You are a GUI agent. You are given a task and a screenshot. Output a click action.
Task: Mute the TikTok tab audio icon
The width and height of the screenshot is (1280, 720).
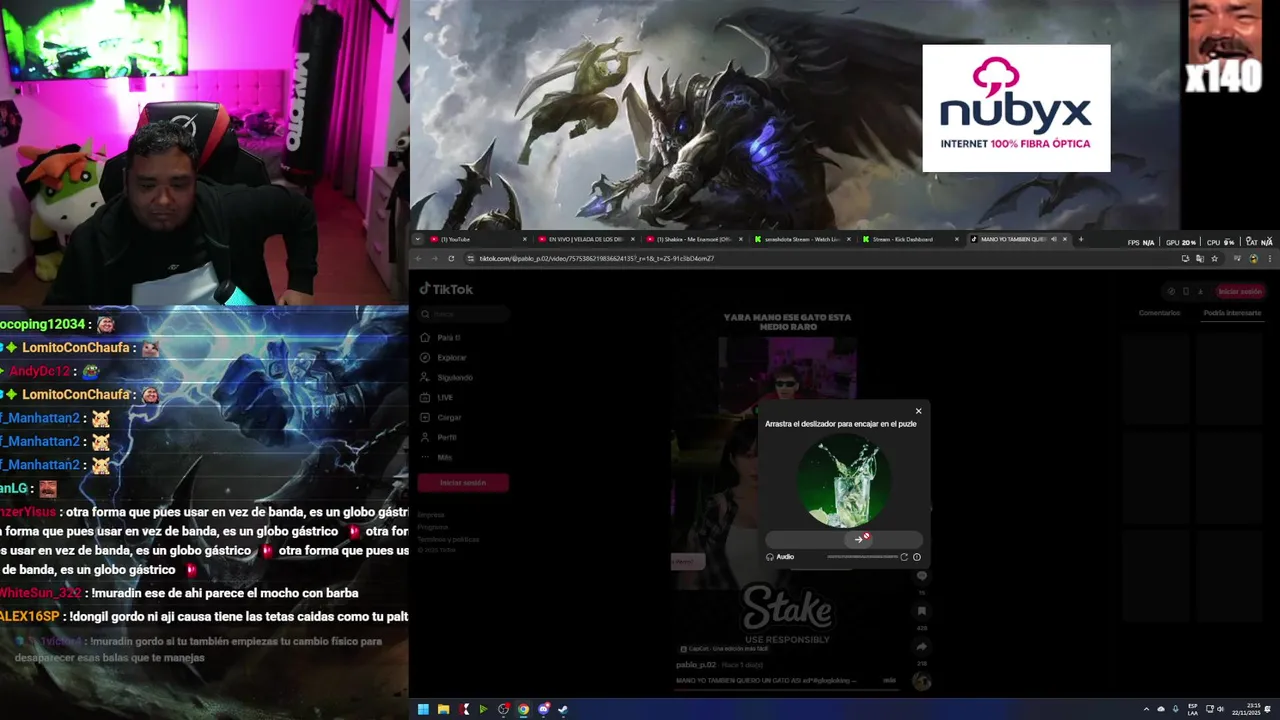pyautogui.click(x=1053, y=239)
